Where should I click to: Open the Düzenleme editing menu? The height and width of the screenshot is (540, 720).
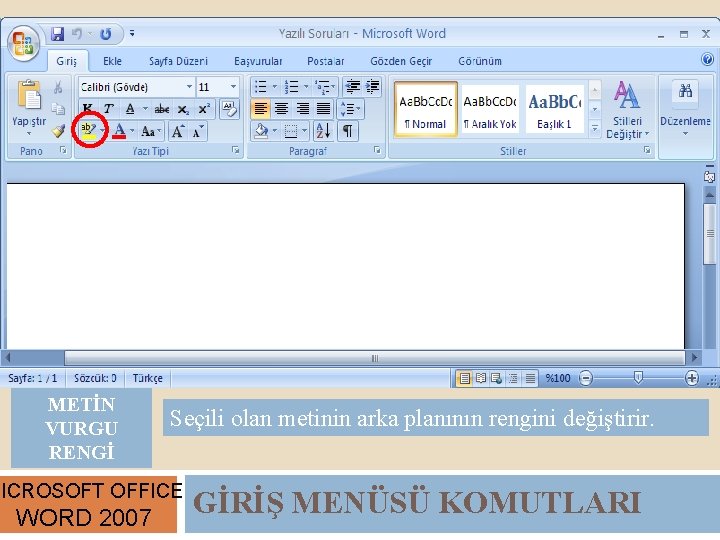pyautogui.click(x=685, y=110)
